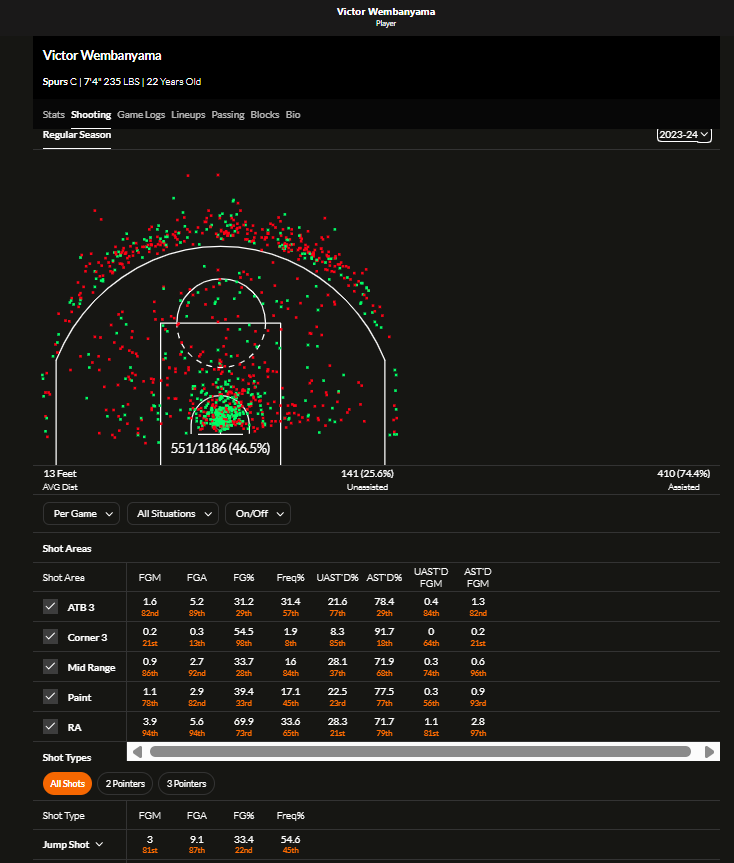
Task: Sort by UAST'D% column header
Action: (337, 577)
